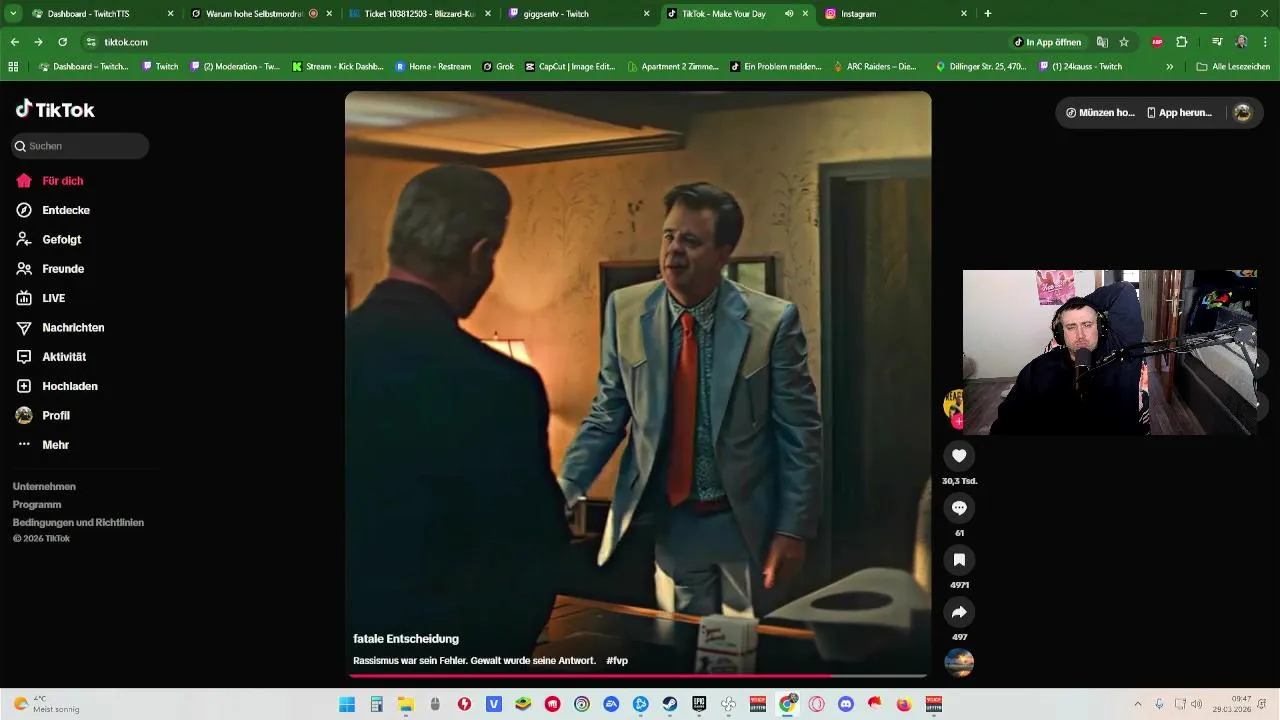Switch to the Blizzard Ticket tab
Image resolution: width=1280 pixels, height=720 pixels.
(x=420, y=14)
